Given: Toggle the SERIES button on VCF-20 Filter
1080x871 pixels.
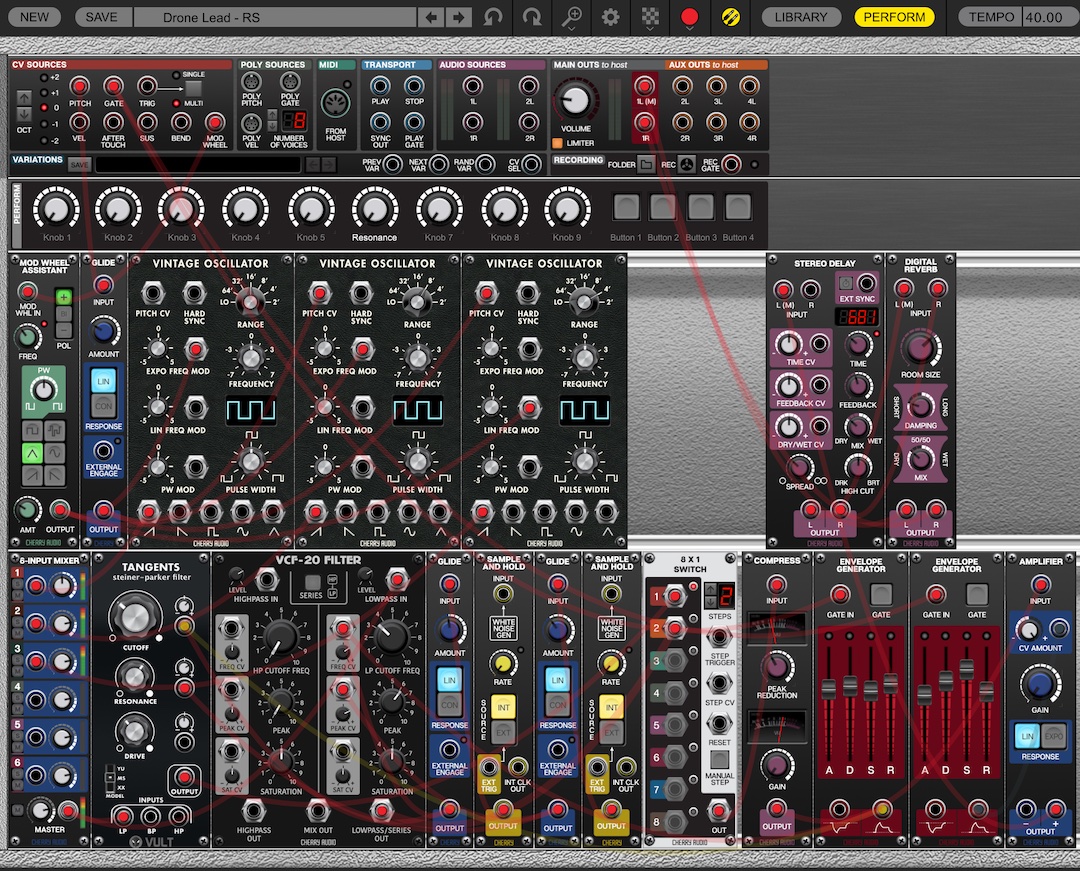Looking at the screenshot, I should pos(313,583).
